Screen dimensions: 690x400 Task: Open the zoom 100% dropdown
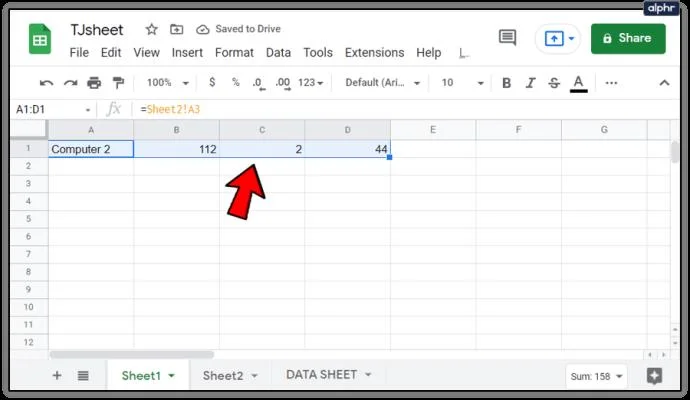tap(168, 83)
